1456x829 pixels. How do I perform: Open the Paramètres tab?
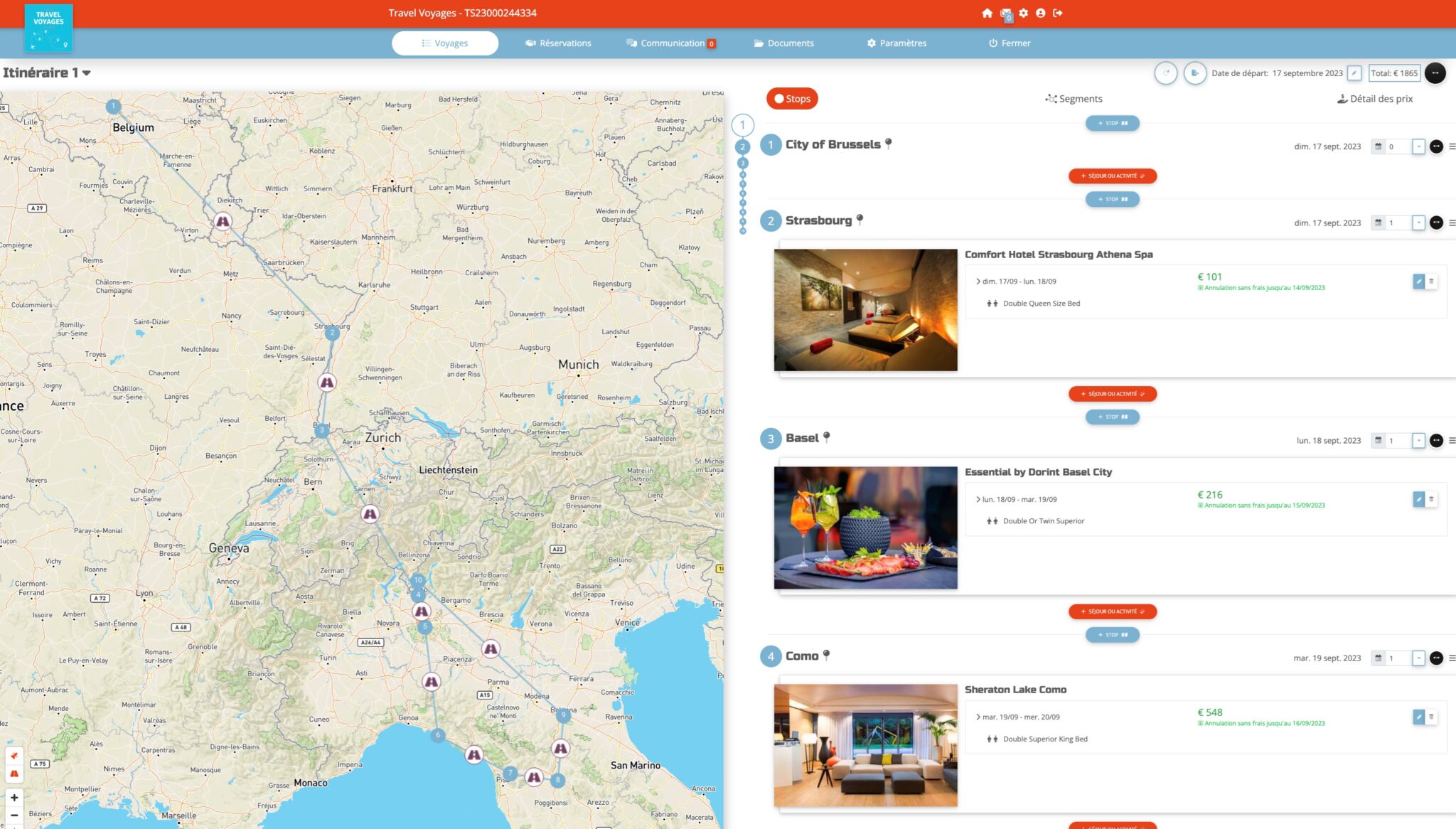(x=896, y=43)
